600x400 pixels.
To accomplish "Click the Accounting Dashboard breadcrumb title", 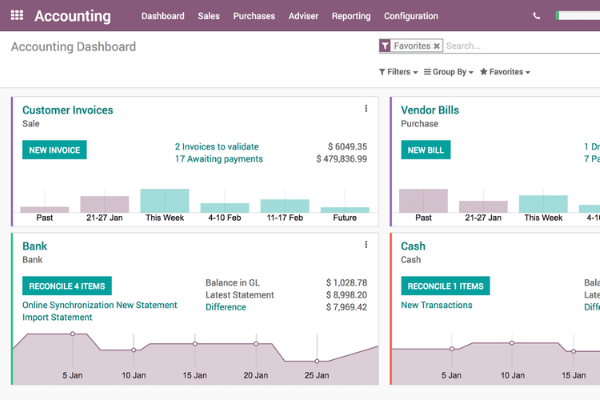I will pos(73,47).
